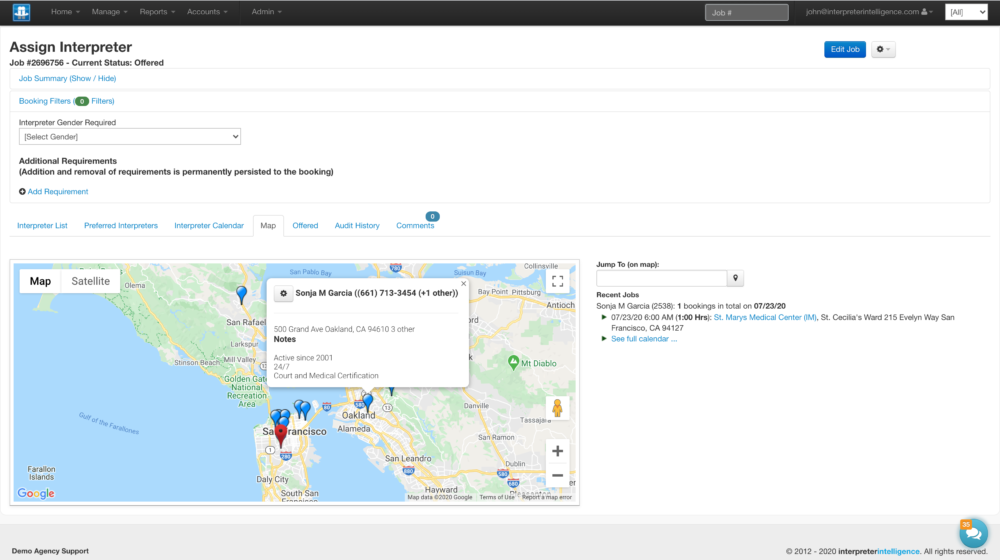The width and height of the screenshot is (1000, 560).
Task: Click the red job location marker
Action: click(281, 435)
